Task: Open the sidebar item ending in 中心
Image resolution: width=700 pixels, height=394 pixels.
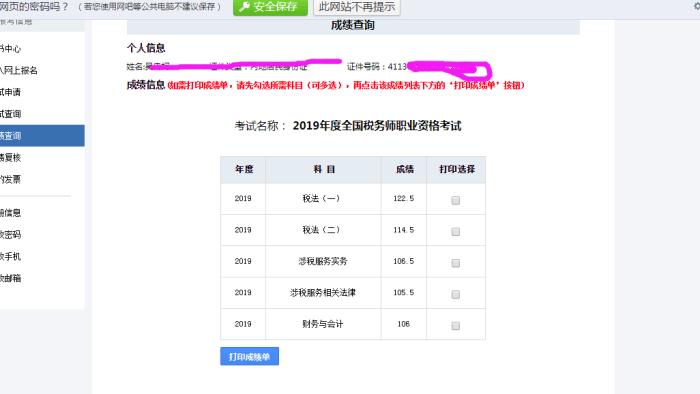Action: (11, 49)
